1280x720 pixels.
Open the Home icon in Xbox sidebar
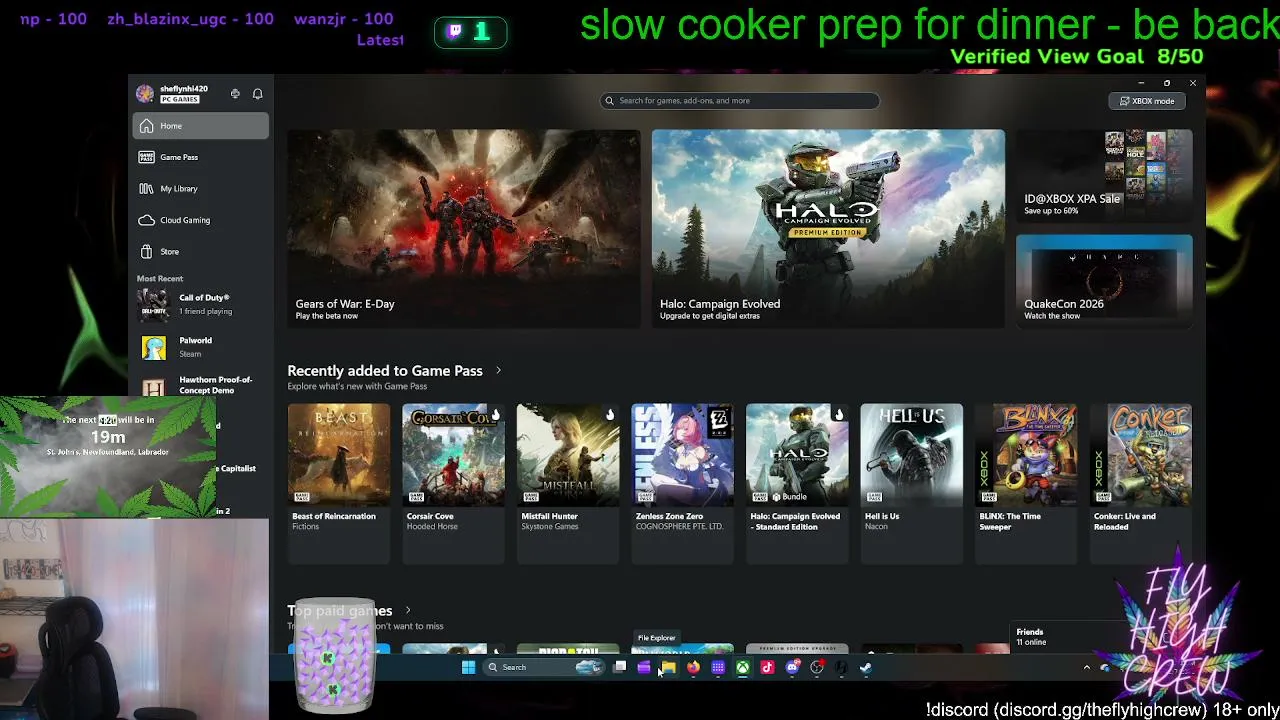[x=147, y=126]
